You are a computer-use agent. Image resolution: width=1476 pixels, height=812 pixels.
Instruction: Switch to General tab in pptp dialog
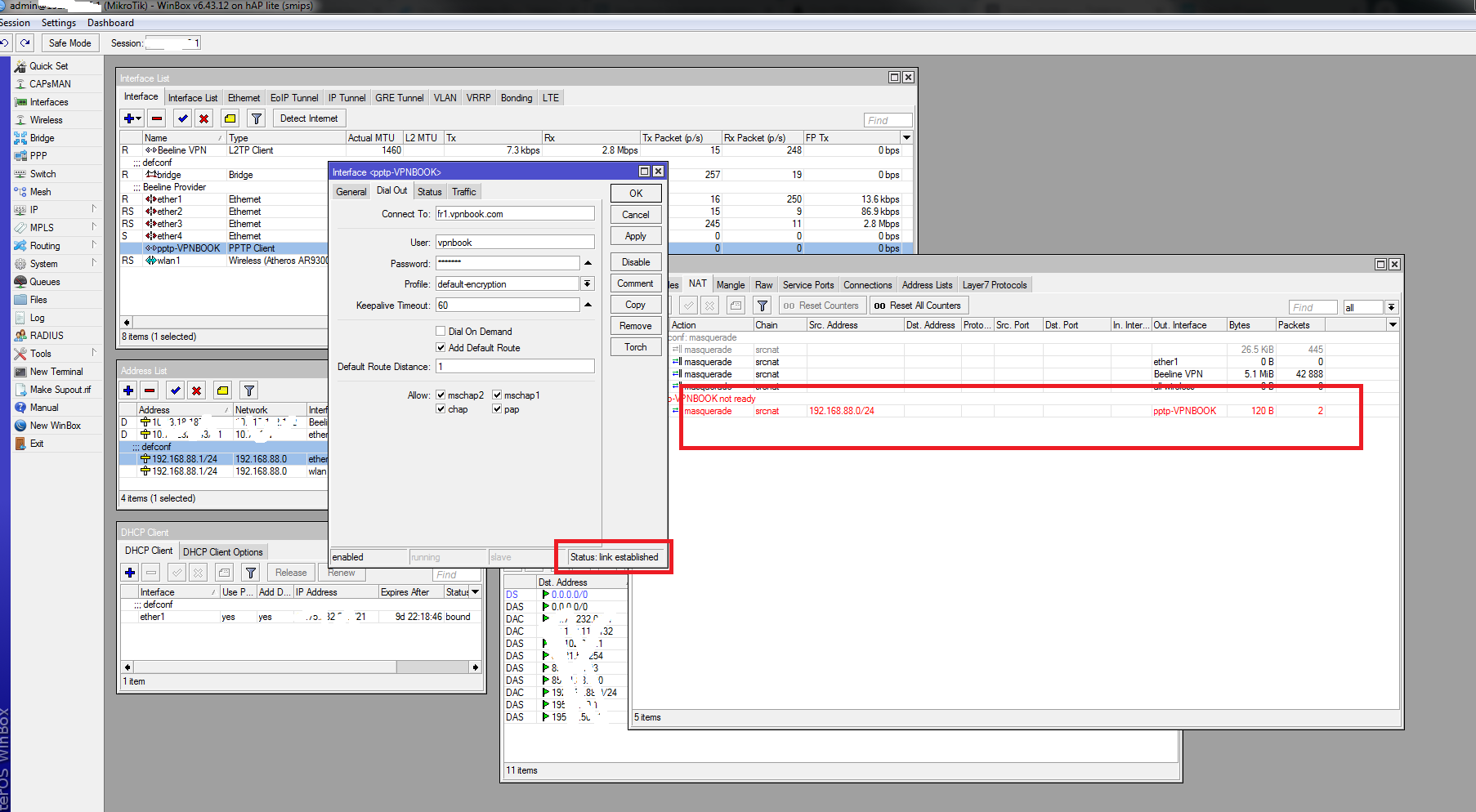(351, 192)
